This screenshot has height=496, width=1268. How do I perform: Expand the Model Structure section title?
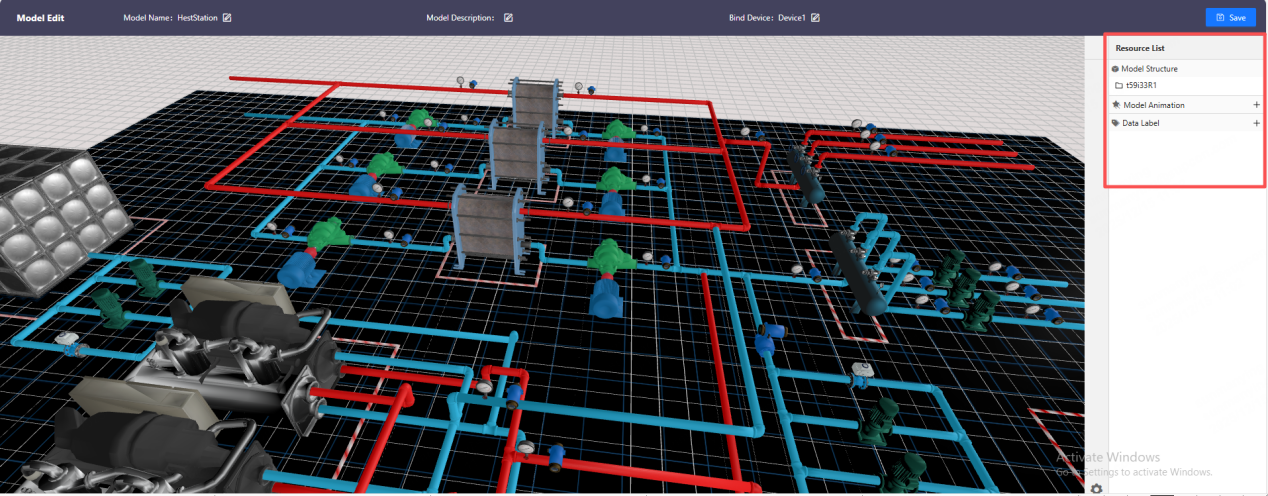1149,69
